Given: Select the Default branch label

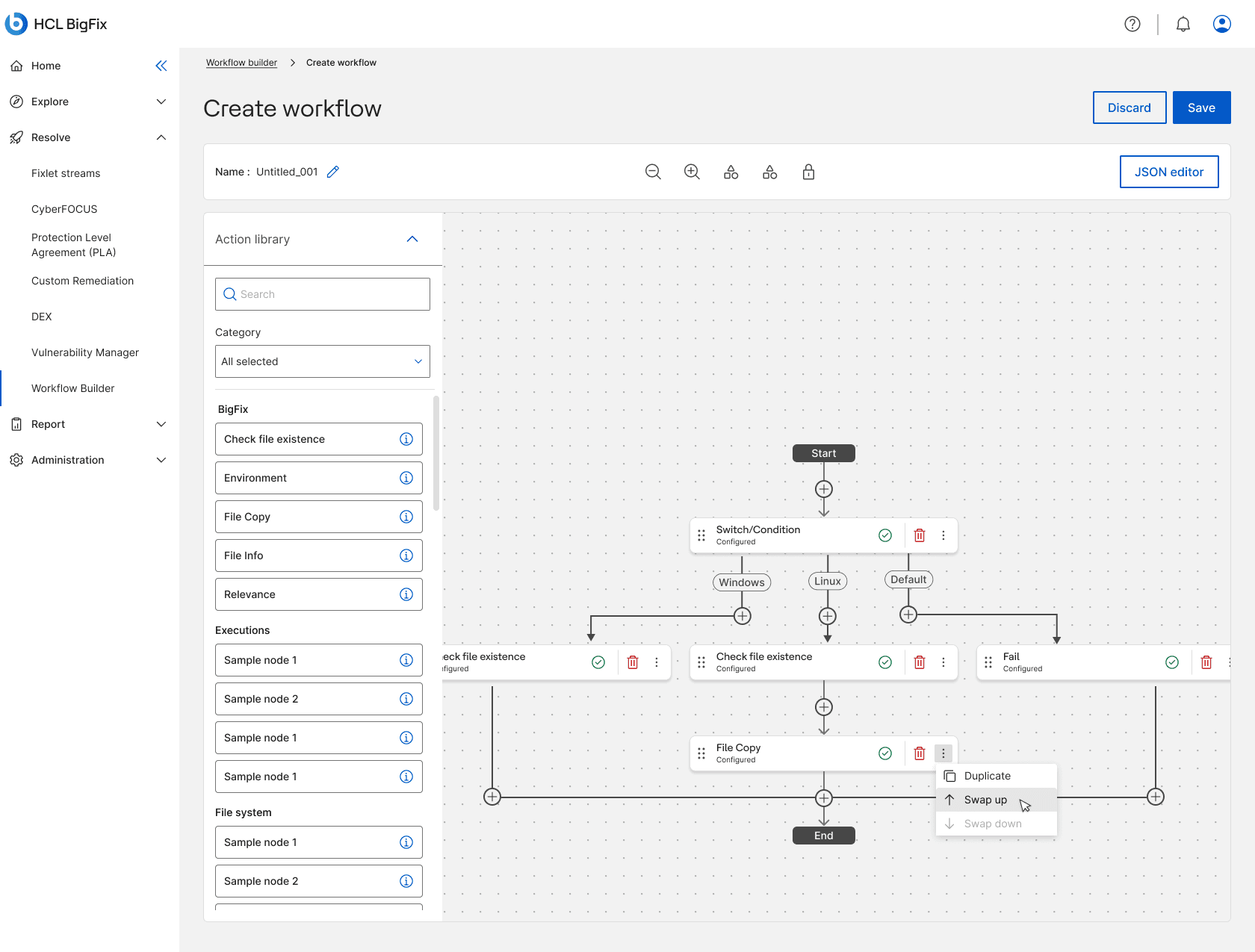Looking at the screenshot, I should (908, 579).
